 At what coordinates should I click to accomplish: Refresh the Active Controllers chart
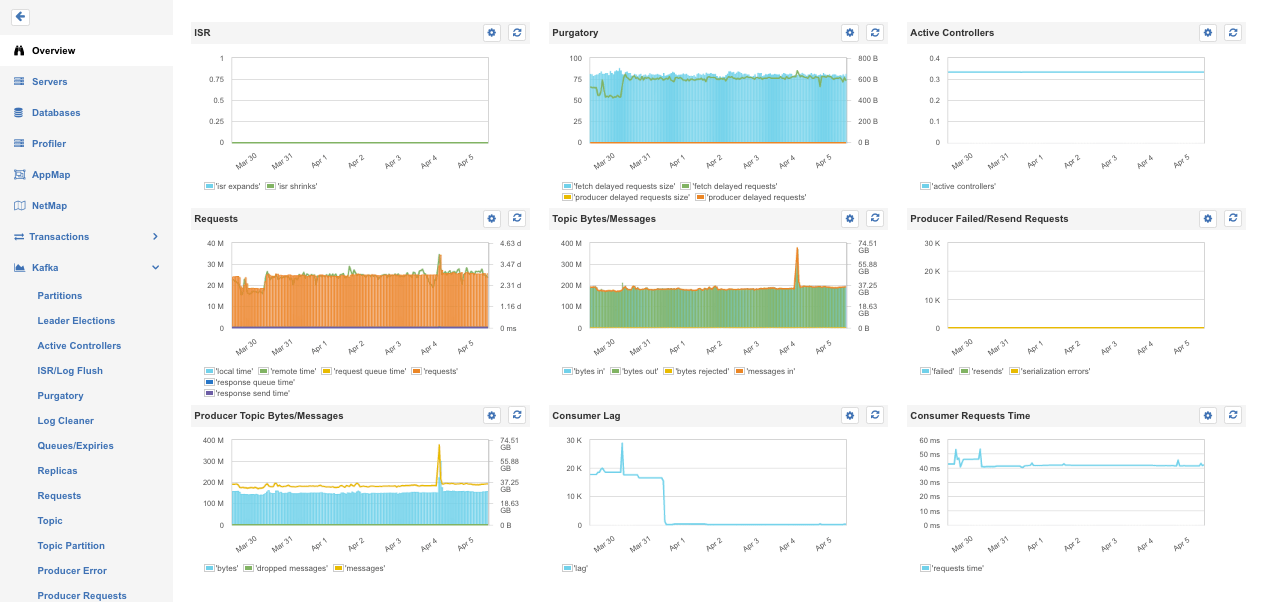[x=1233, y=33]
